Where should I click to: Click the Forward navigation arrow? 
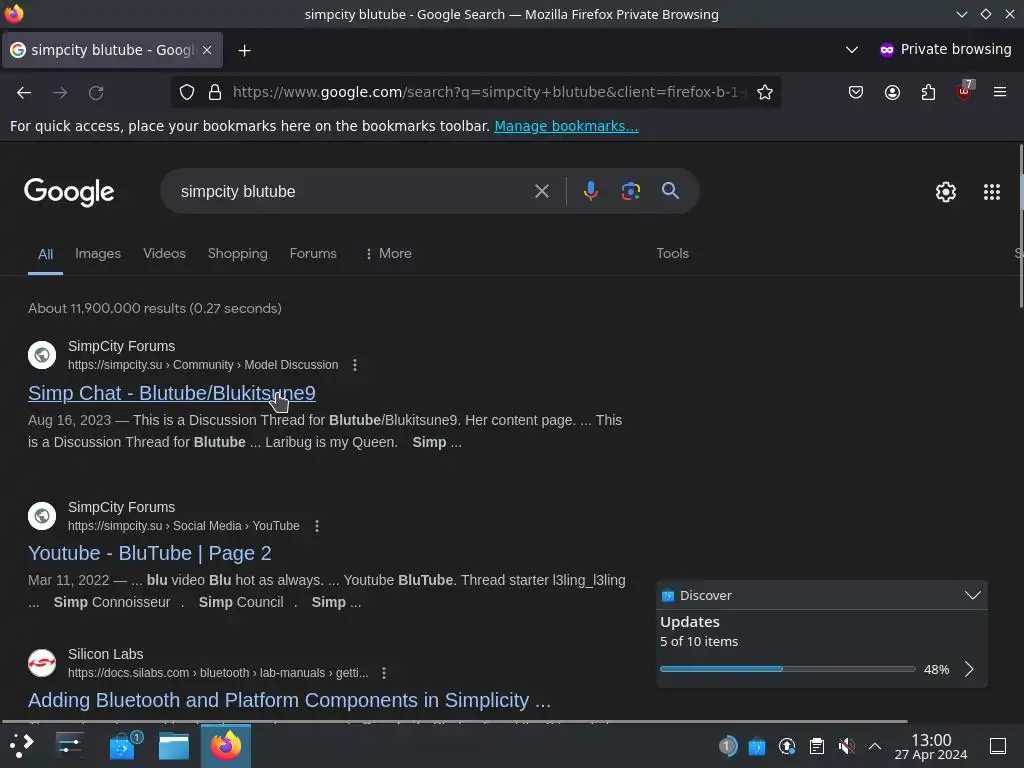(60, 93)
